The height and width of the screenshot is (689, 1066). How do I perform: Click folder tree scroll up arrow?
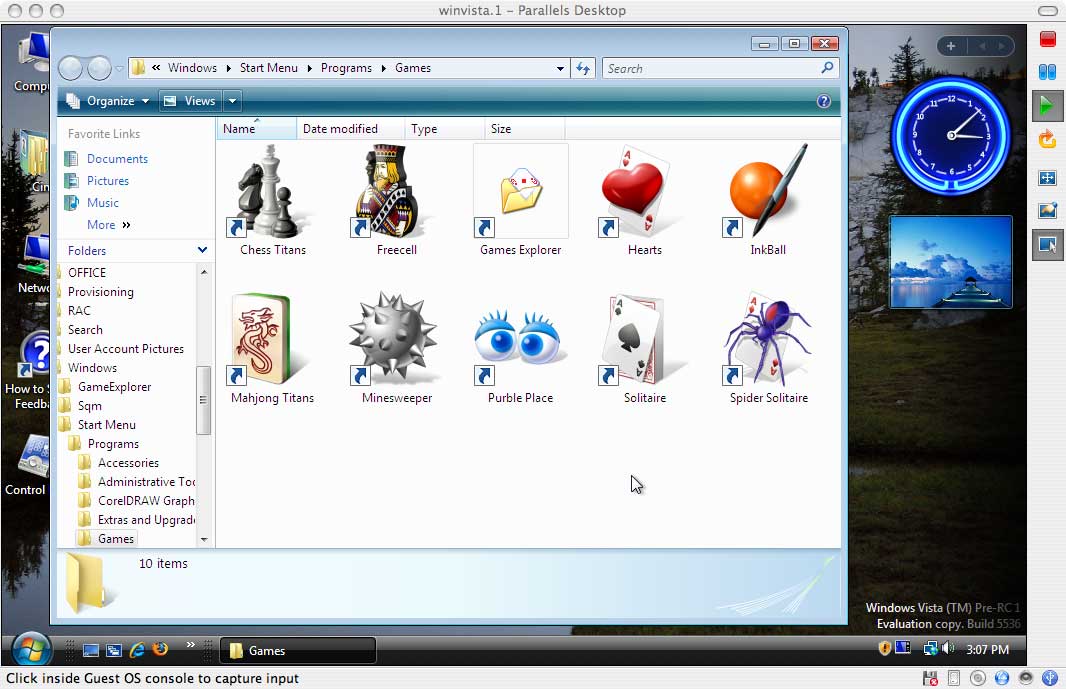(x=203, y=272)
